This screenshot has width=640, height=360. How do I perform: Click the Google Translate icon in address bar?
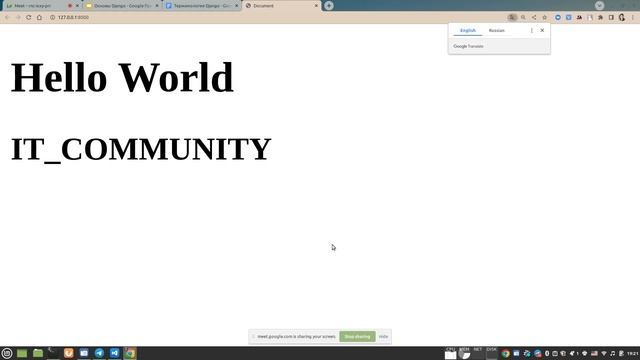512,18
